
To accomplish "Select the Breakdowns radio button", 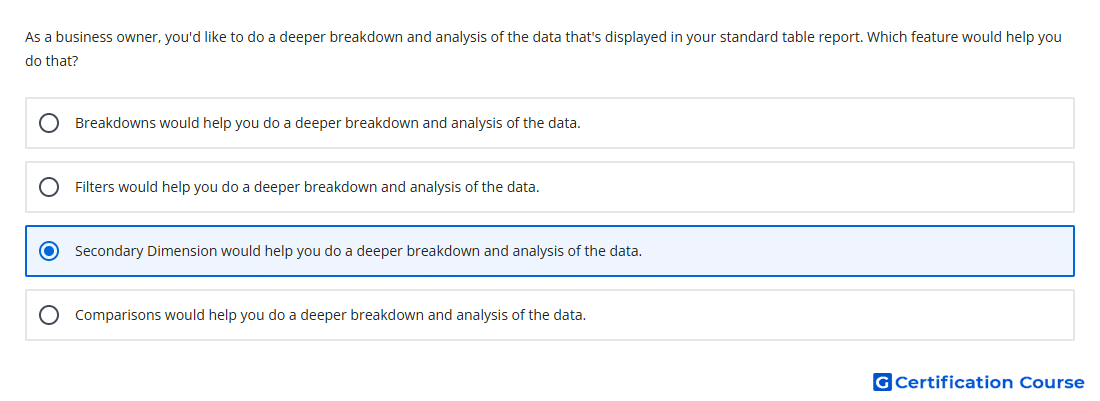I will coord(49,123).
